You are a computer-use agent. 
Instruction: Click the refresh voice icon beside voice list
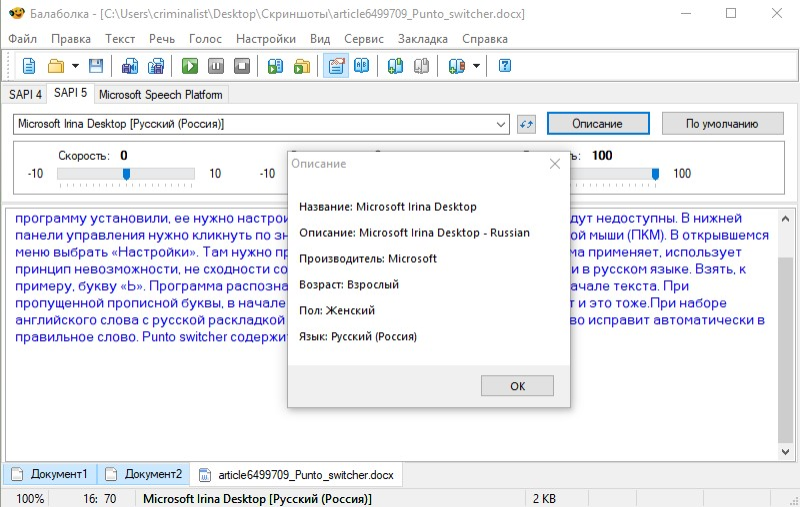click(x=526, y=124)
